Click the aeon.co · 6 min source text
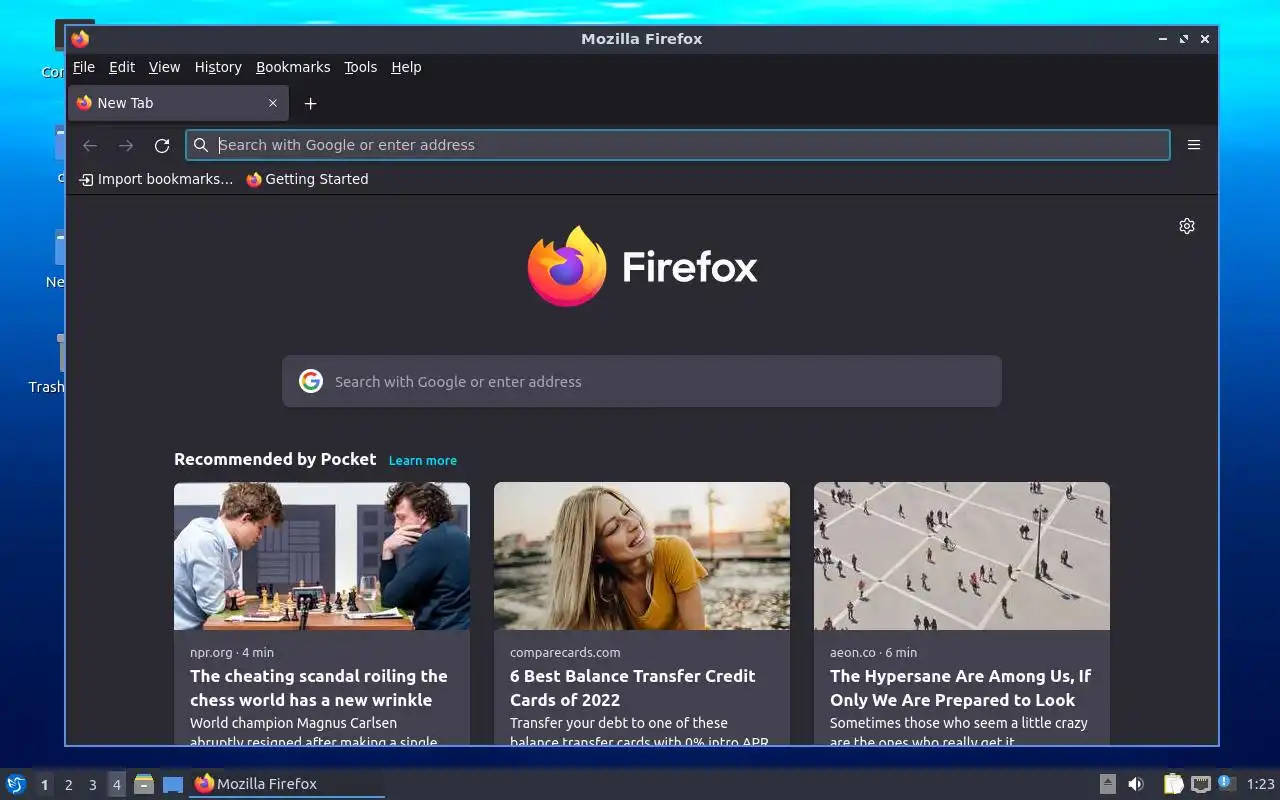 (x=873, y=652)
